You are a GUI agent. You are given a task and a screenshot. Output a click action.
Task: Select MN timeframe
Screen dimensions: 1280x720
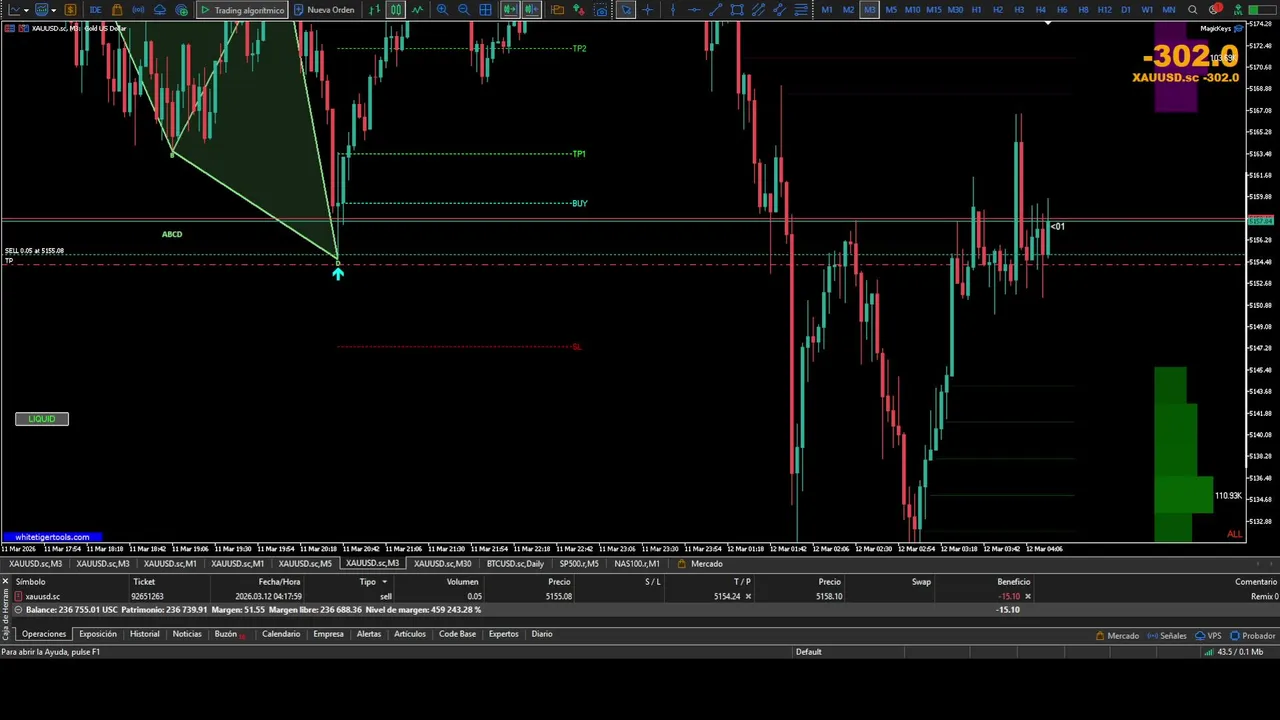[1168, 10]
